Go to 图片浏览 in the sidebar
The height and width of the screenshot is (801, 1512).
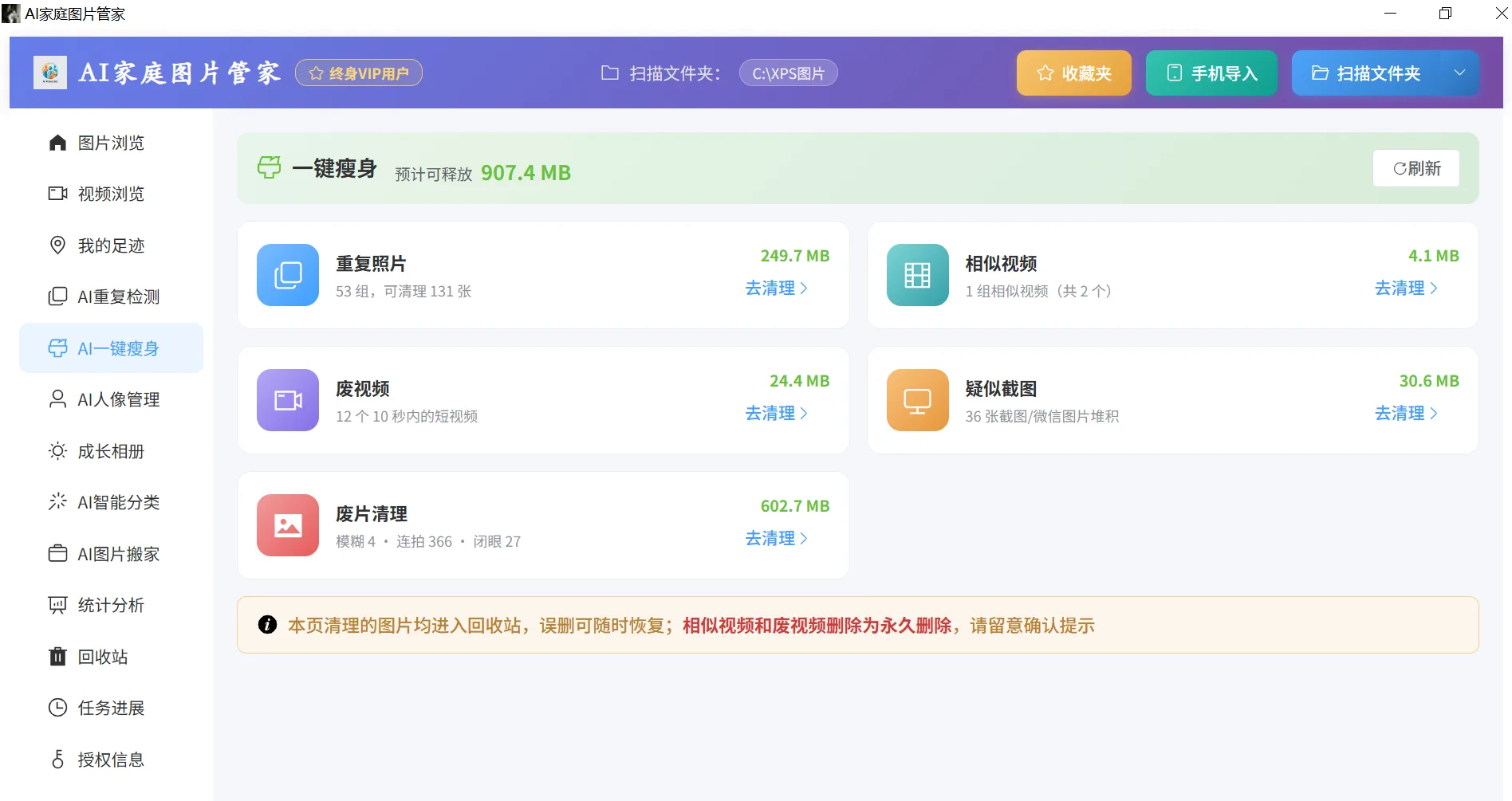[111, 143]
